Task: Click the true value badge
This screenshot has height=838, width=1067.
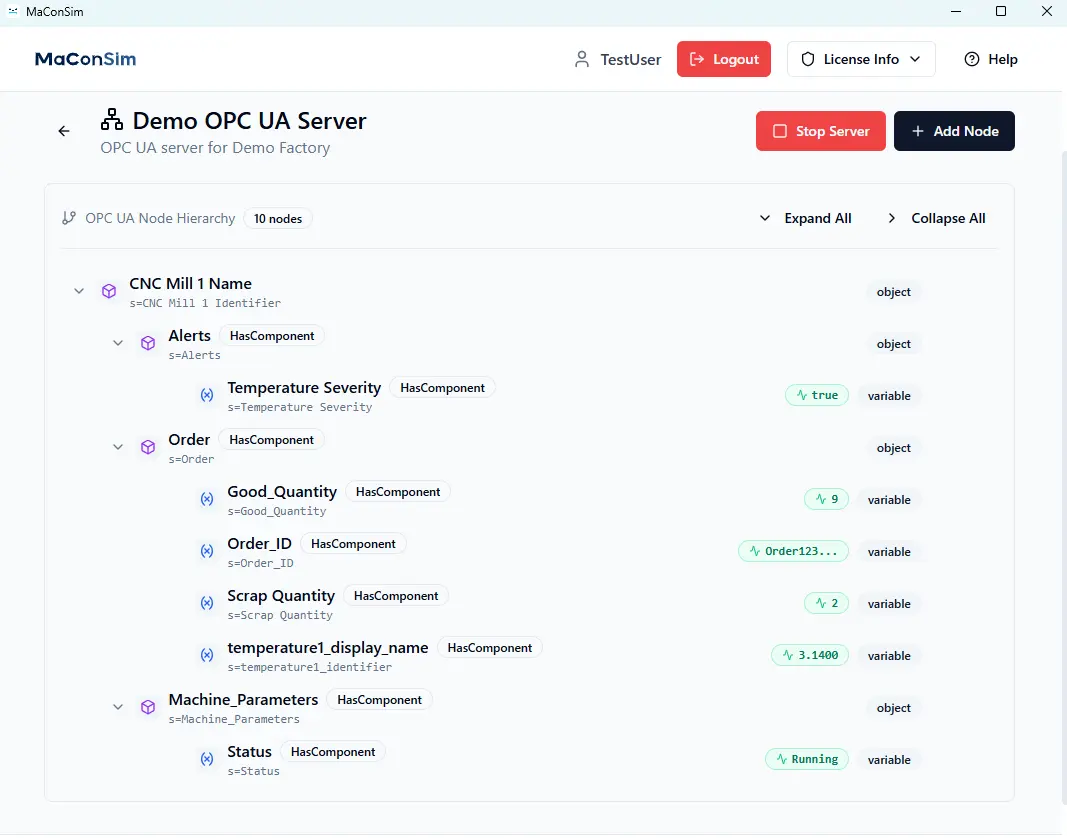Action: click(x=817, y=395)
